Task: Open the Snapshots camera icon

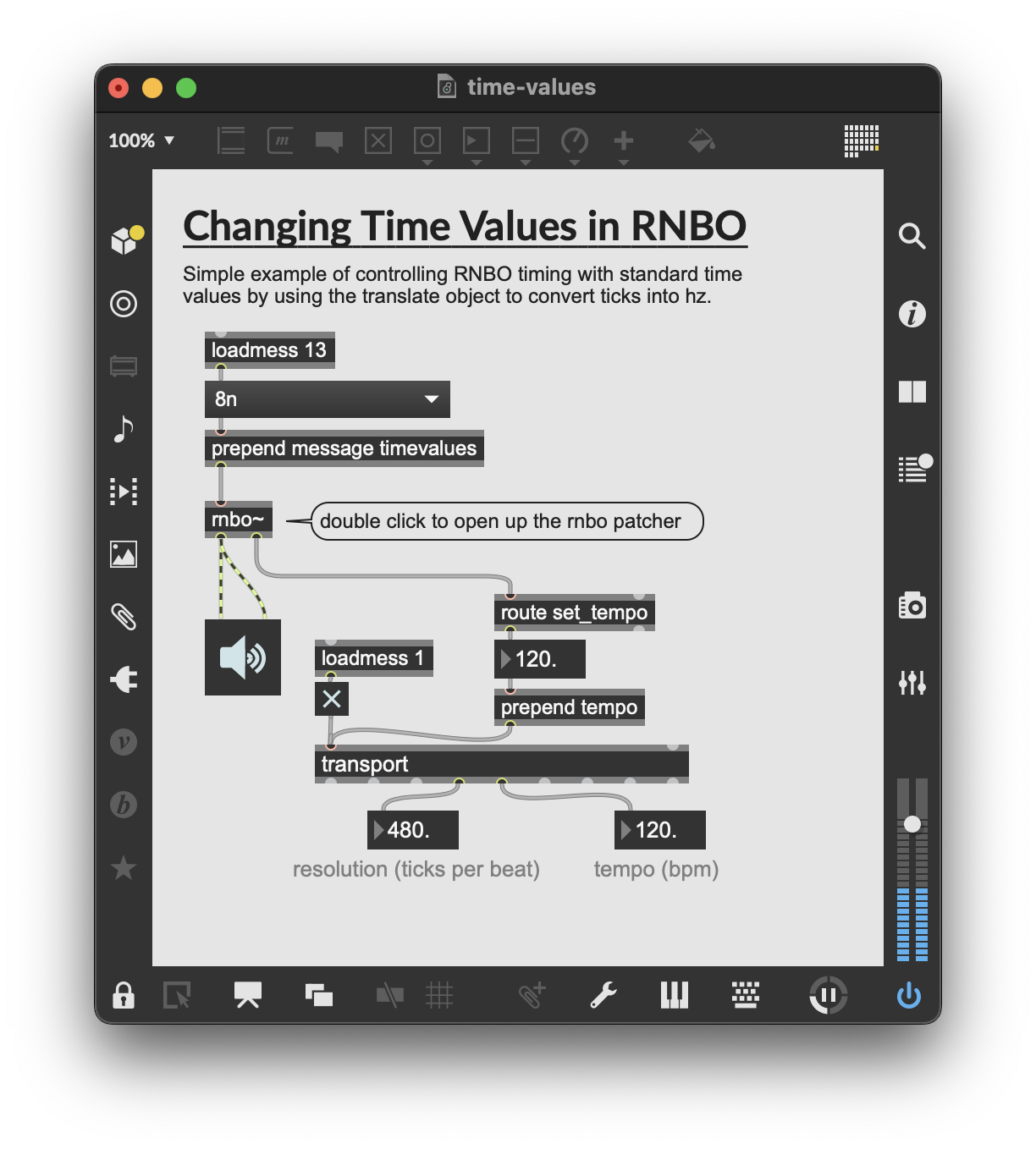Action: coord(912,605)
